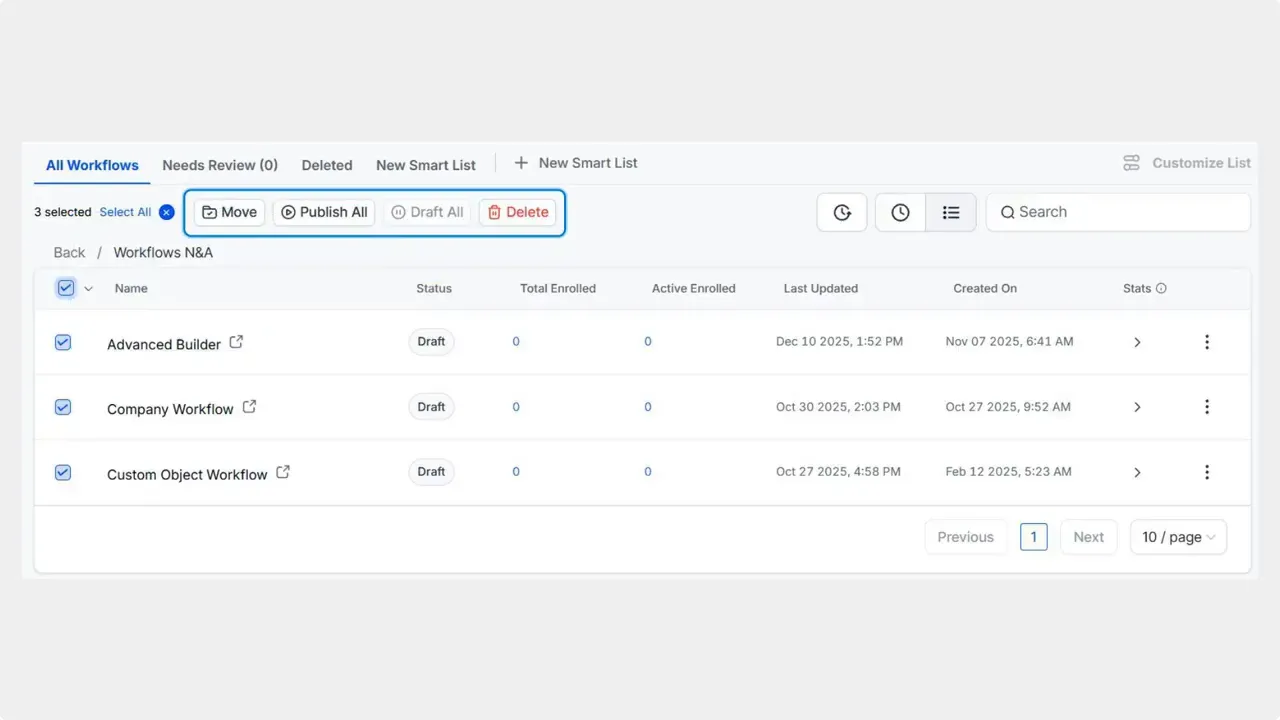The height and width of the screenshot is (720, 1280).
Task: Switch to the Deleted tab
Action: coord(327,165)
